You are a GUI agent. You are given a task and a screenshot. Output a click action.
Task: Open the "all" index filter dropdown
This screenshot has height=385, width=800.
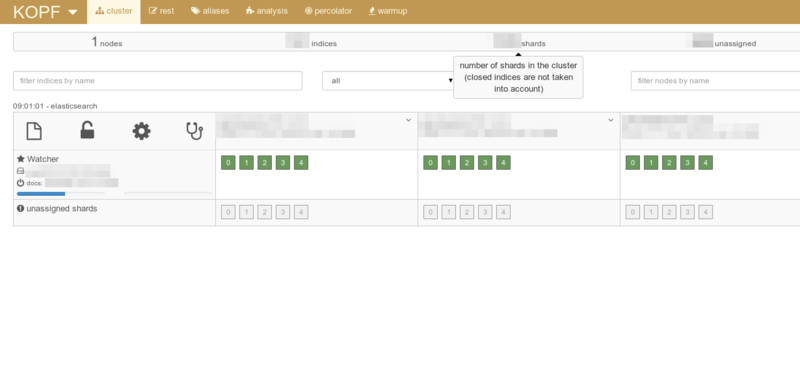[x=389, y=81]
